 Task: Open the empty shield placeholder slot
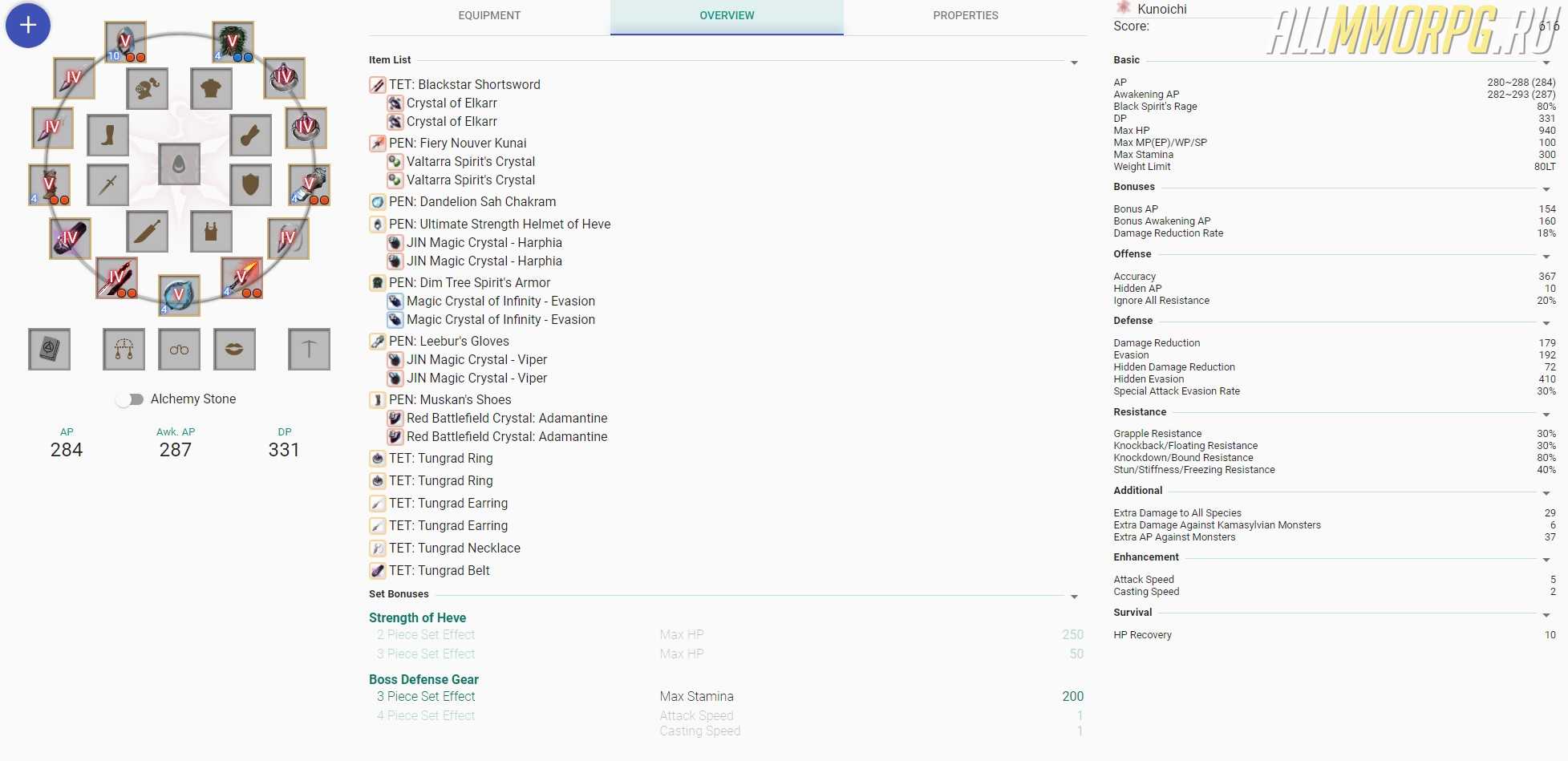click(x=250, y=185)
